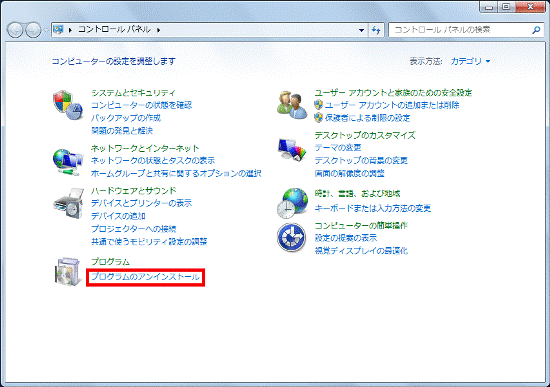
Task: Open the 時計、言語、および地域 heading link
Action: tap(357, 193)
